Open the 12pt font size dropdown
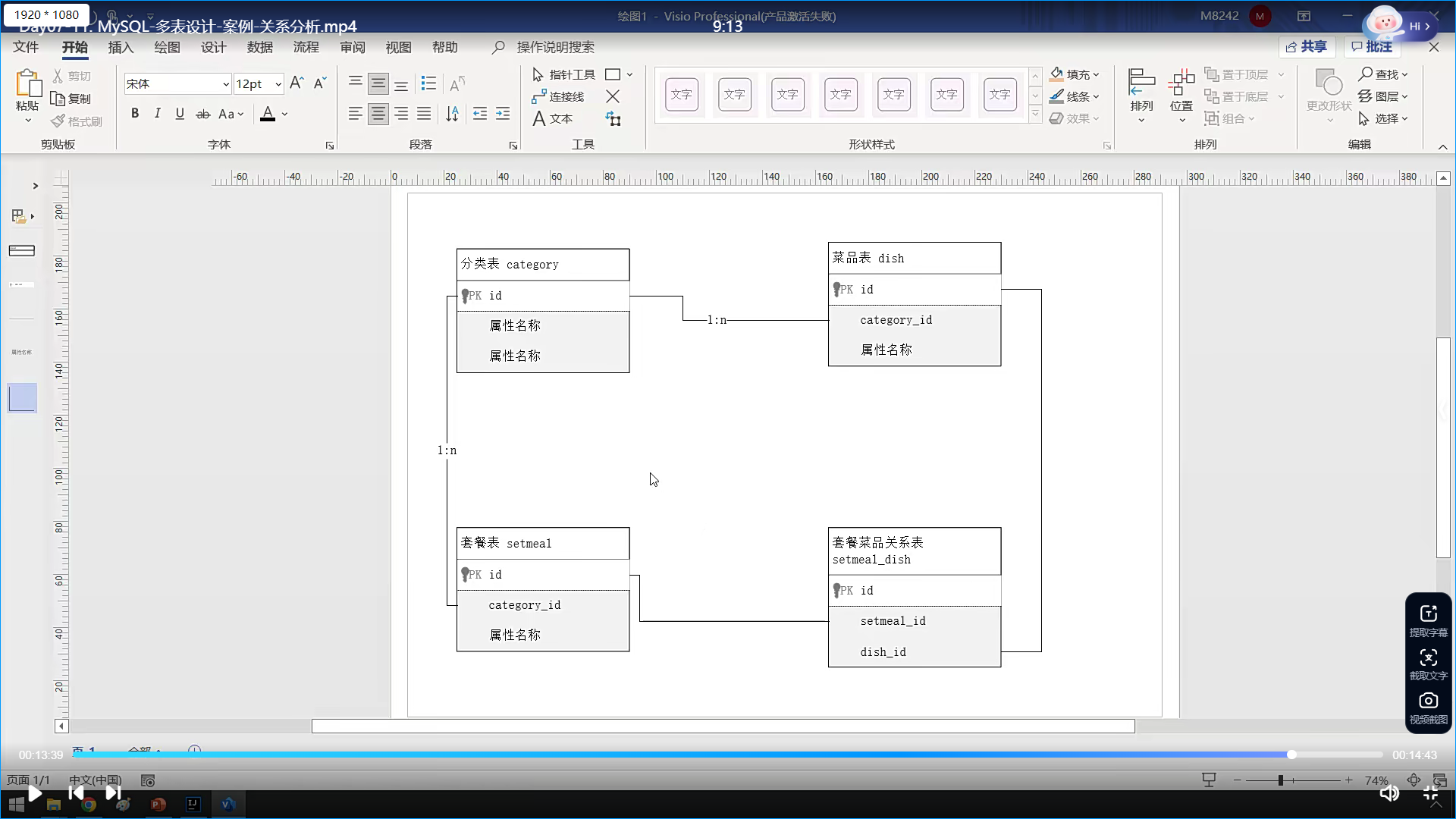 pyautogui.click(x=278, y=84)
